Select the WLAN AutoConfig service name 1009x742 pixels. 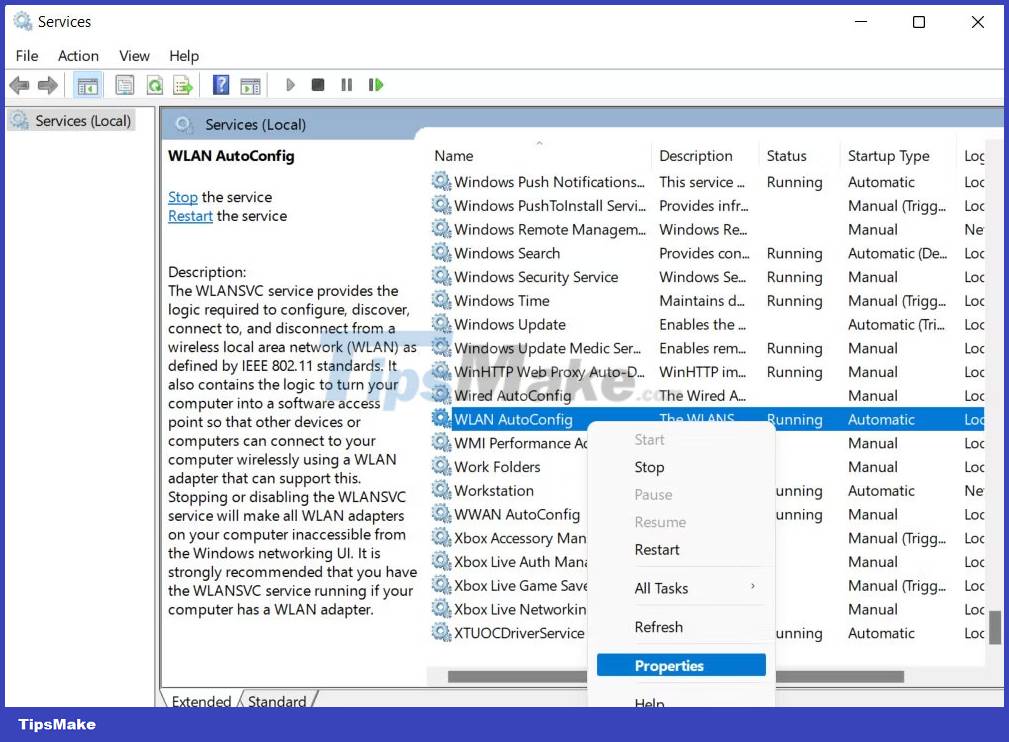point(514,420)
